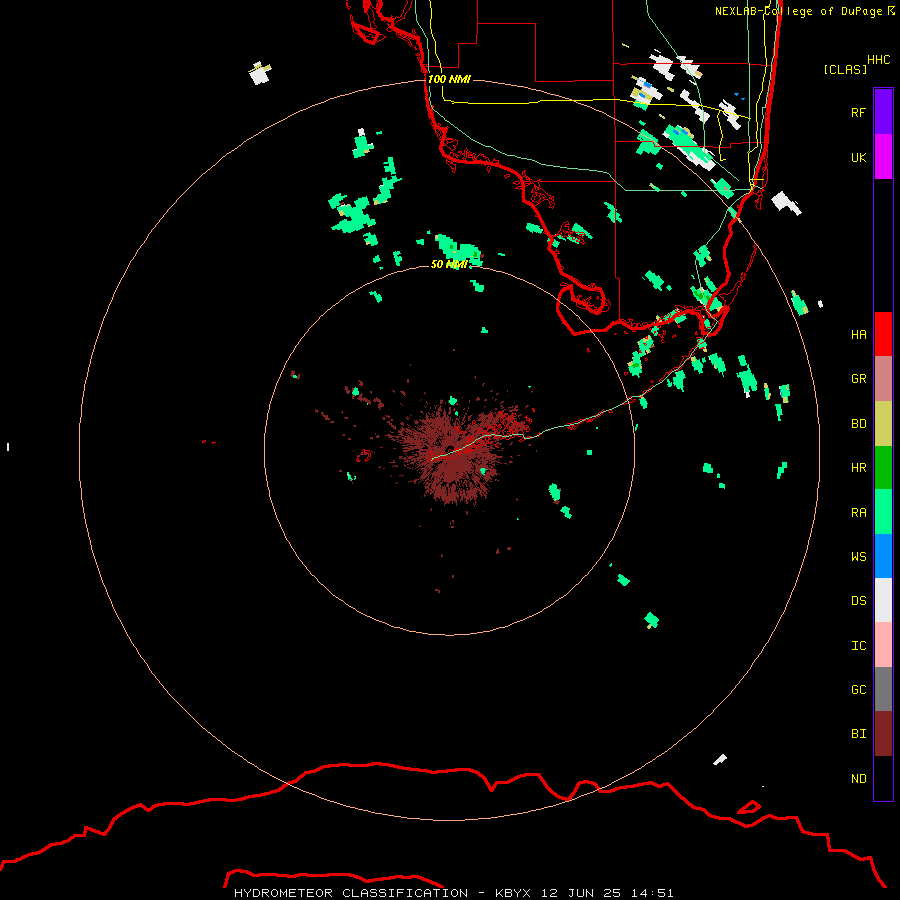
Task: Click the 'RF' legend label
Action: click(x=858, y=112)
